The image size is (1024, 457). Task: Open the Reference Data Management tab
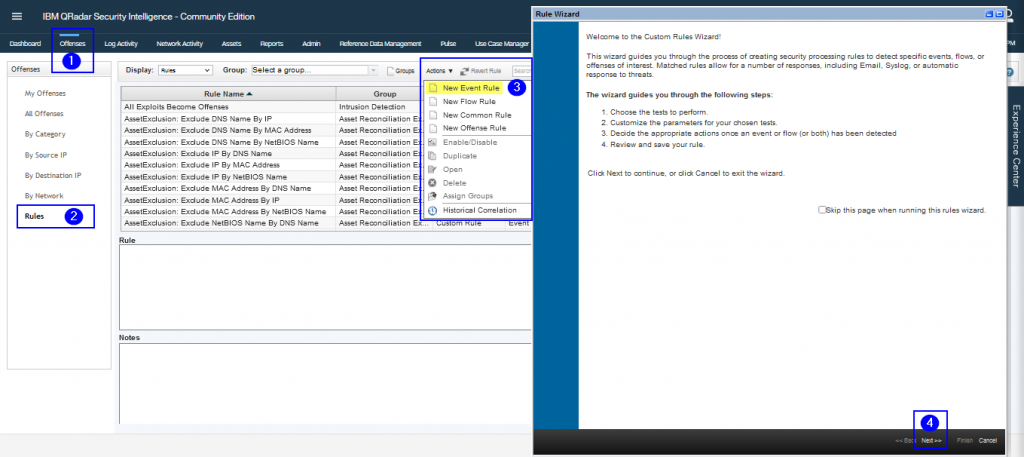pyautogui.click(x=380, y=44)
